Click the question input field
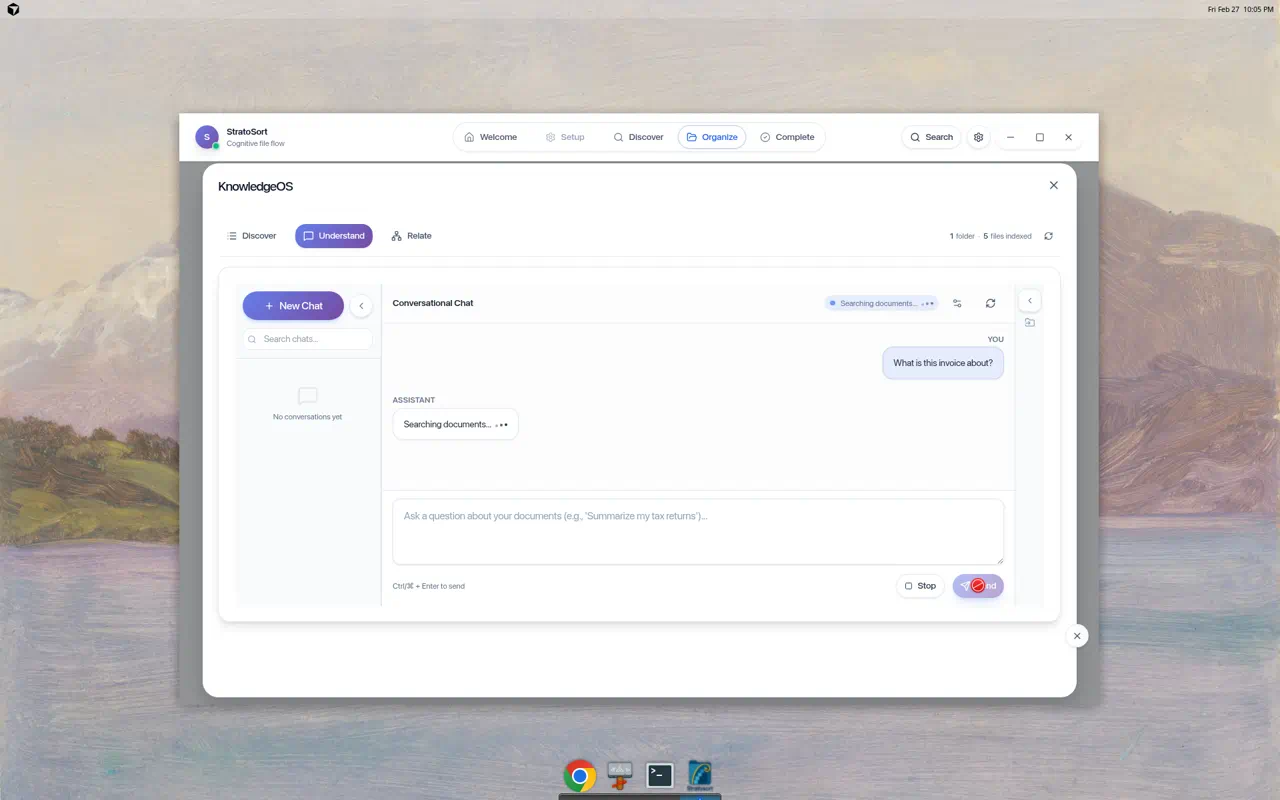Screen dimensions: 1280x800 697,531
